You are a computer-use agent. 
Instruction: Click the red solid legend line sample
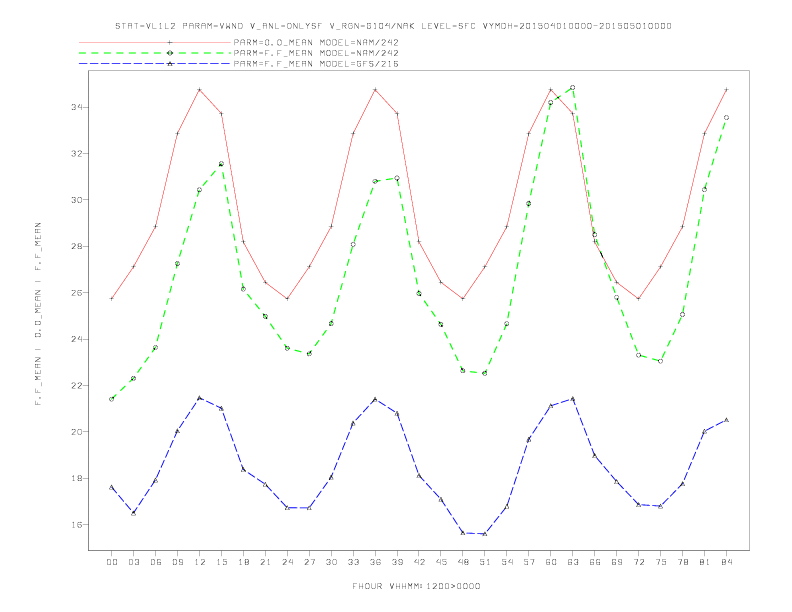click(155, 42)
